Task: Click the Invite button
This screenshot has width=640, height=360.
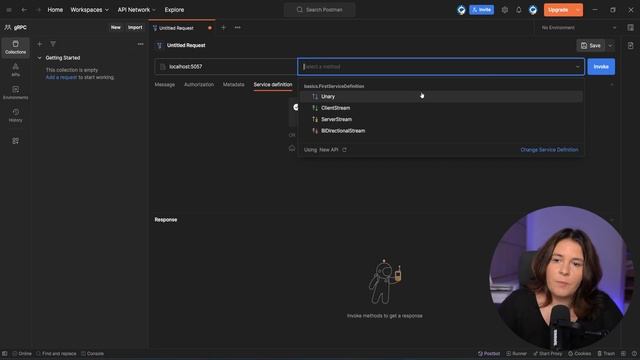Action: [482, 10]
